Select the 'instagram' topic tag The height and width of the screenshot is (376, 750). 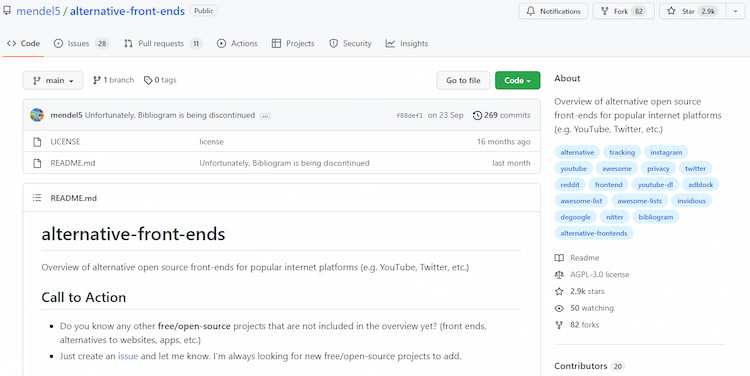point(666,153)
